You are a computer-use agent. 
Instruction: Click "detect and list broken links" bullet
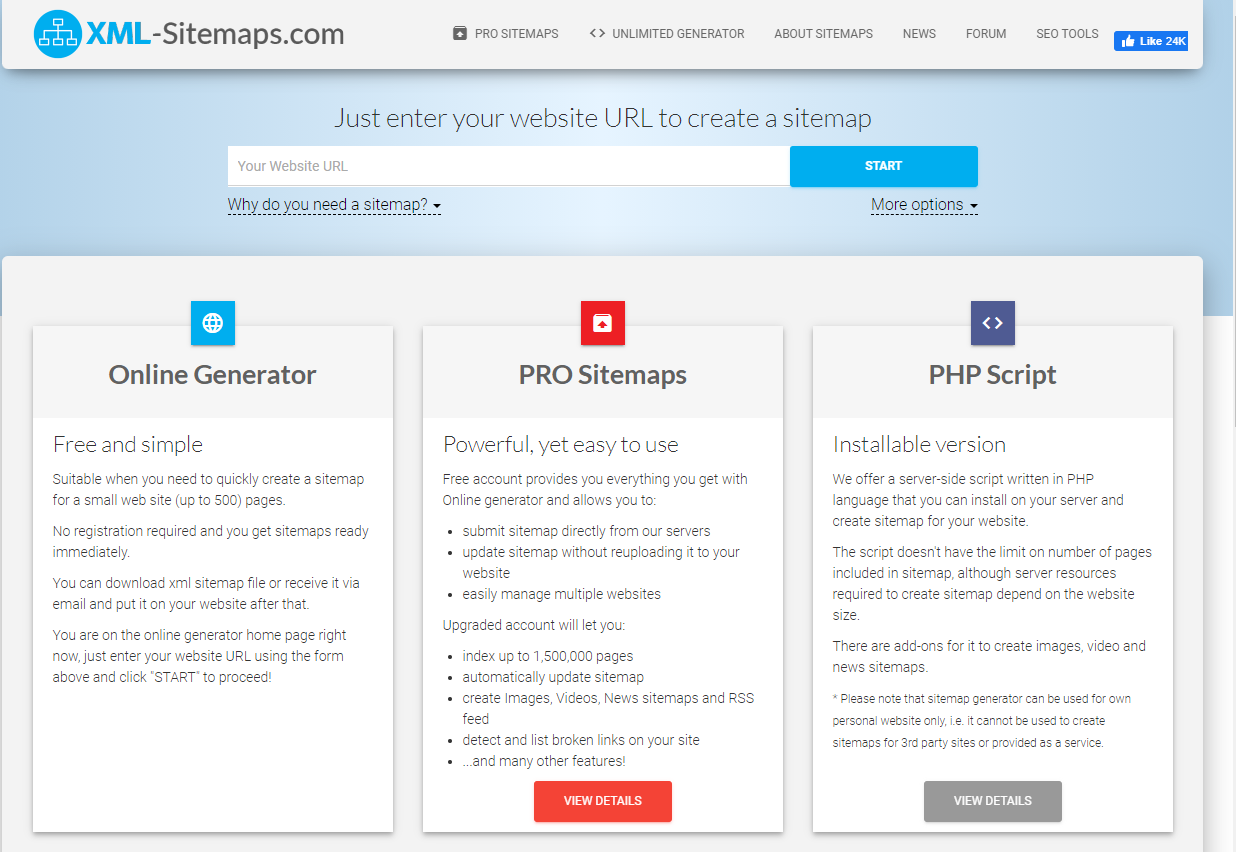click(x=581, y=740)
